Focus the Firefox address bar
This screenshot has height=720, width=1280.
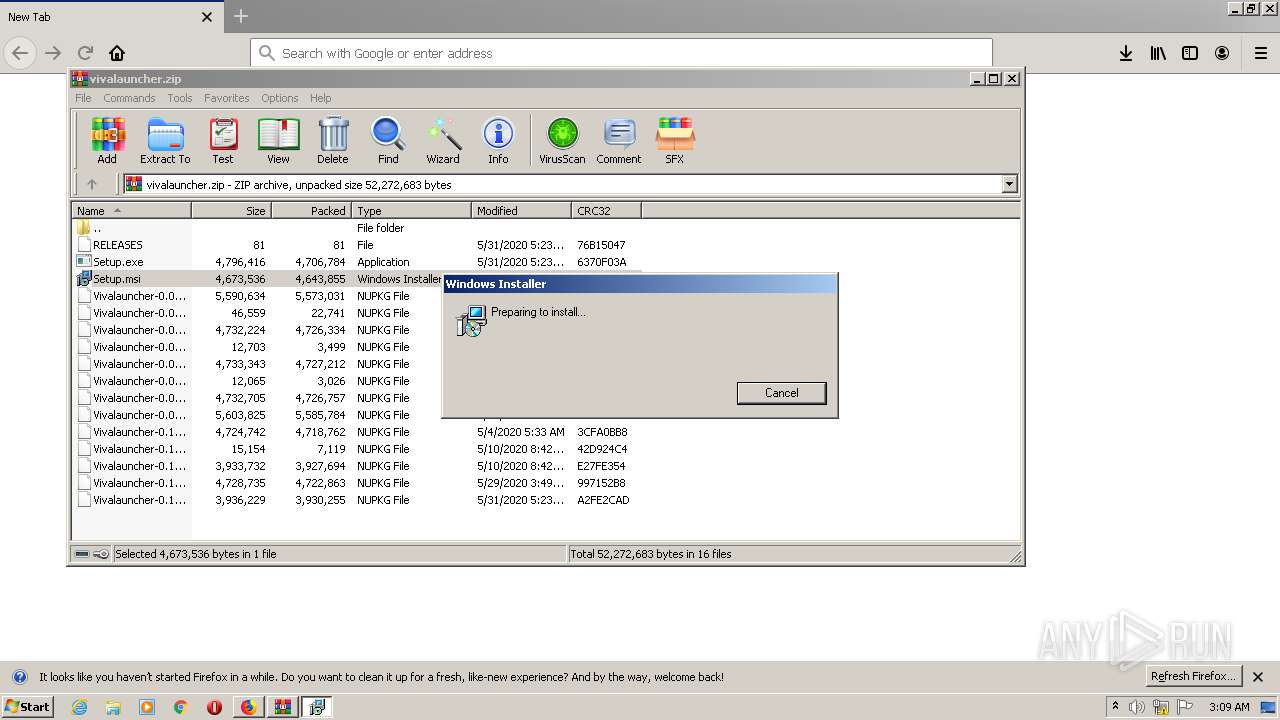pos(621,53)
